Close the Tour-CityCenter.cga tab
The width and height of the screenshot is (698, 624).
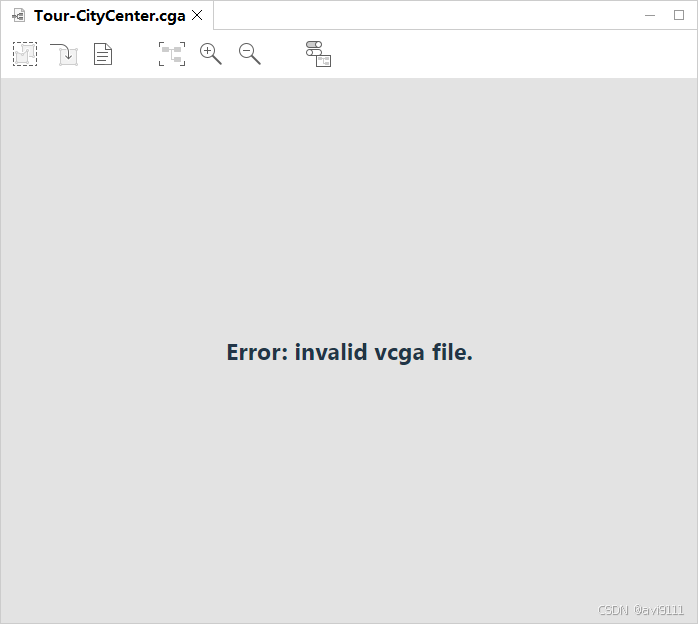click(197, 16)
